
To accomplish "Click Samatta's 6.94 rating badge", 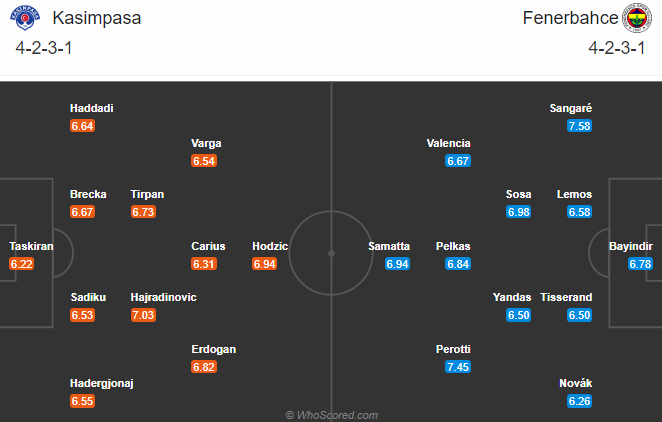I will coord(398,263).
